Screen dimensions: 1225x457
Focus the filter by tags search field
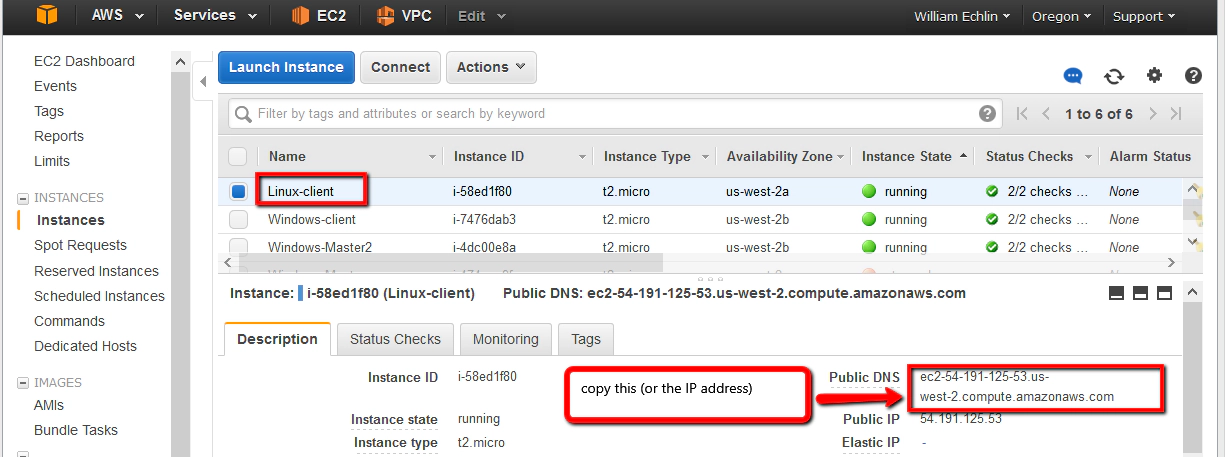click(x=610, y=114)
